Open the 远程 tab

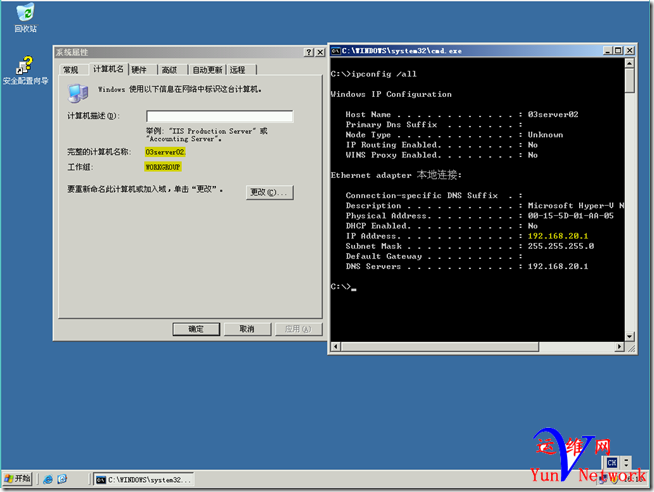click(238, 70)
